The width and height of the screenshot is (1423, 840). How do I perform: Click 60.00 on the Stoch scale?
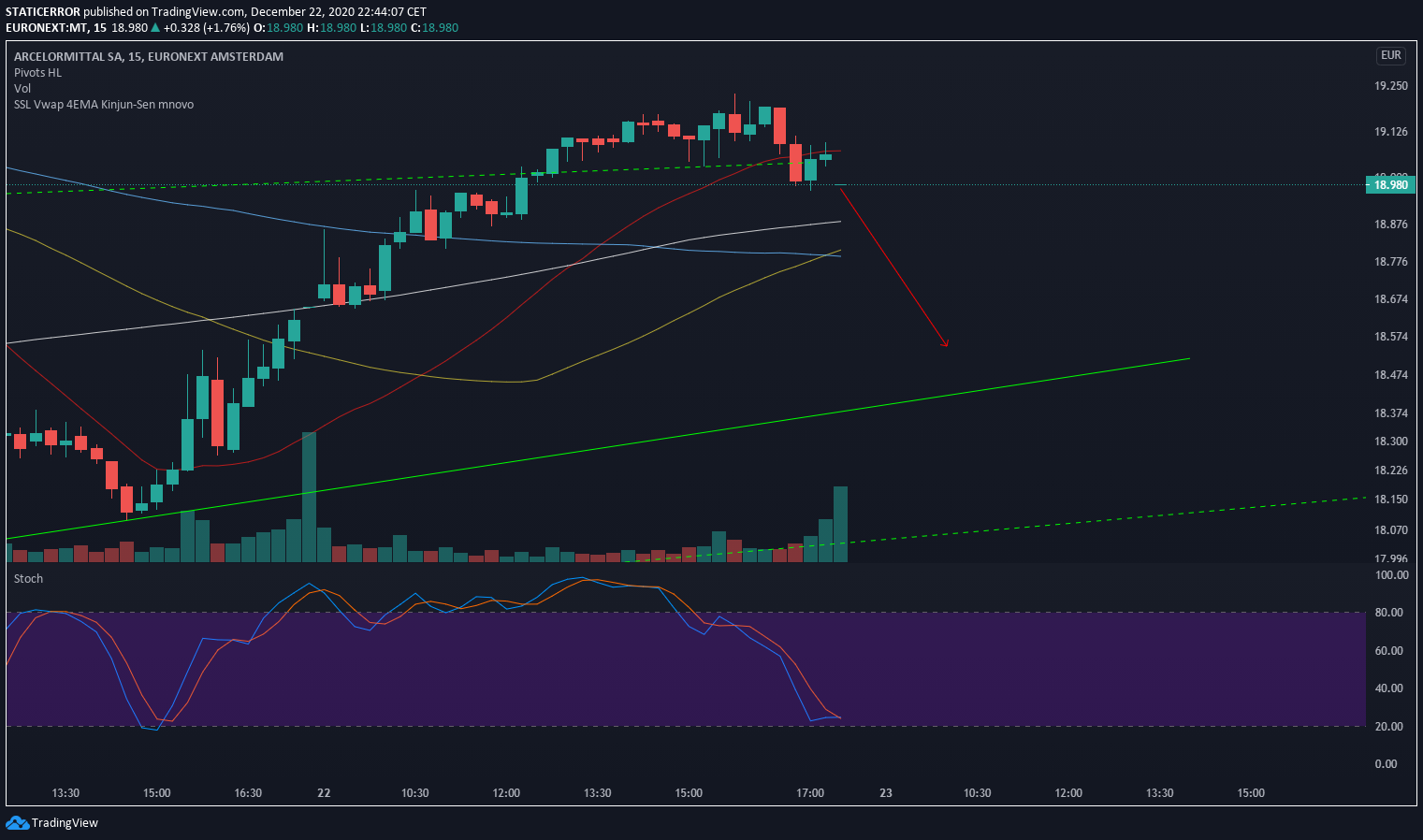point(1389,651)
